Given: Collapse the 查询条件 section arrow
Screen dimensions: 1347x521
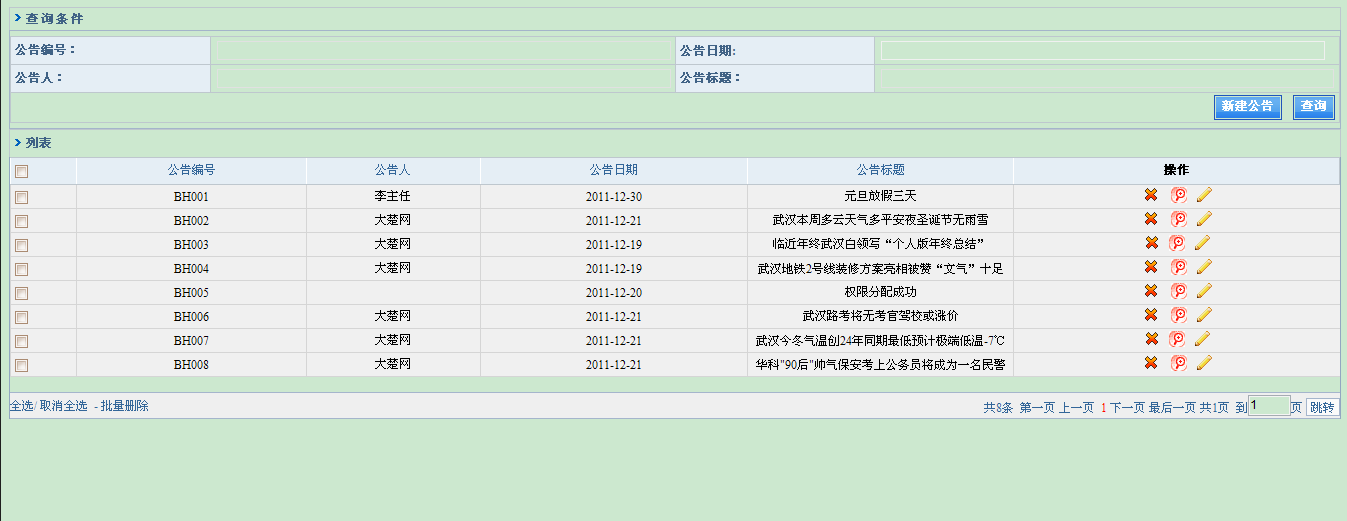Looking at the screenshot, I should 18,18.
